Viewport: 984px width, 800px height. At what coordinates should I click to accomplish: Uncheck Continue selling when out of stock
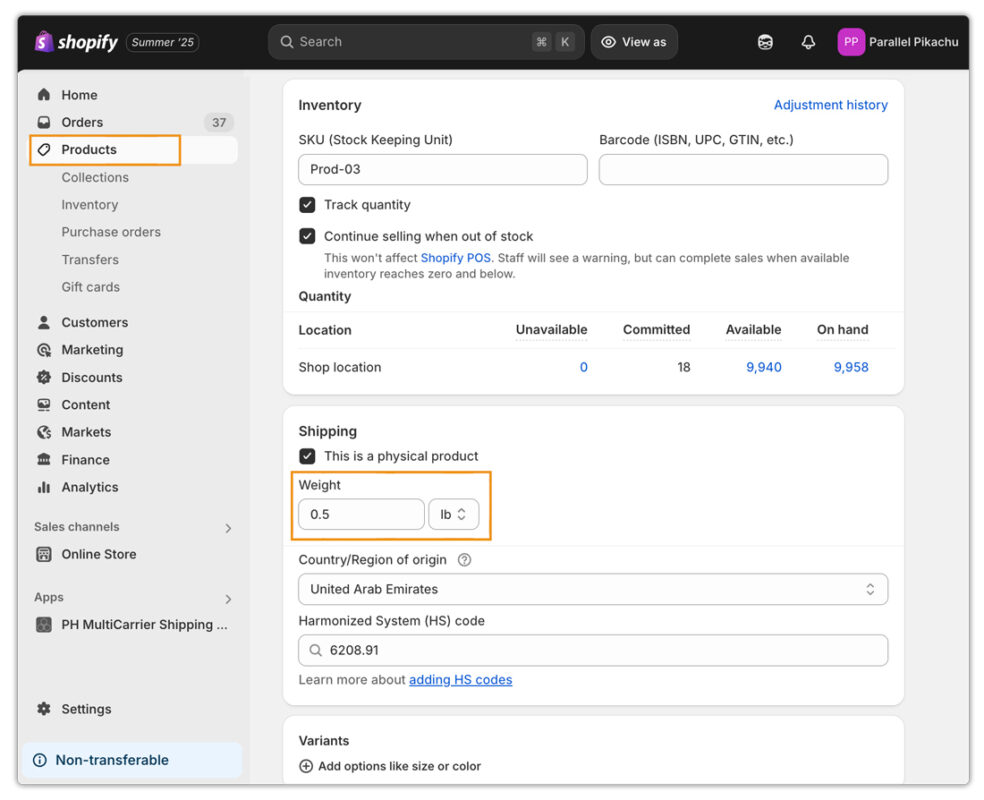307,236
